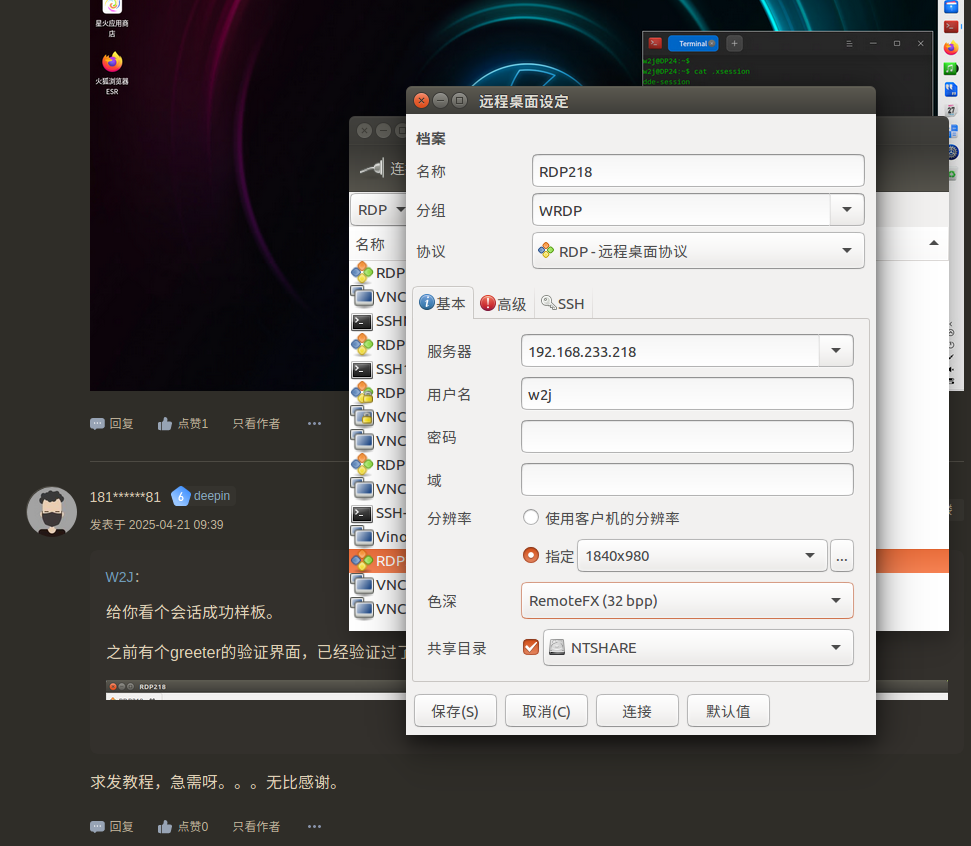Viewport: 971px width, 846px height.
Task: Close the Terminal tab with its x icon
Action: [712, 43]
